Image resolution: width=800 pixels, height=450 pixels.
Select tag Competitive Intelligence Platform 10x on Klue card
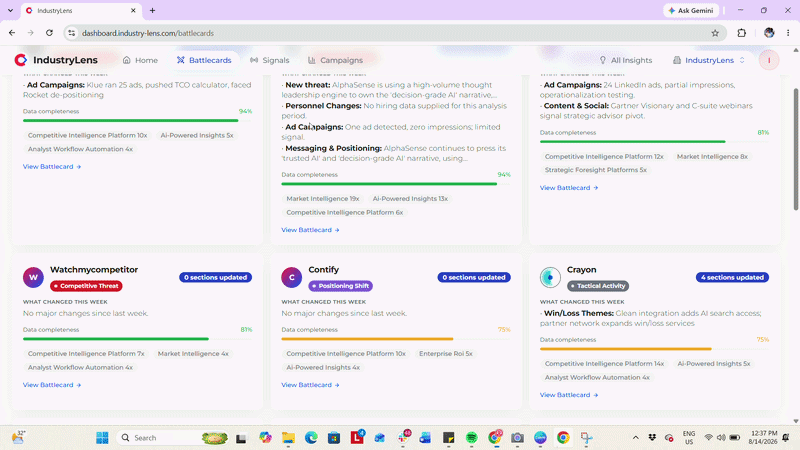coord(87,136)
